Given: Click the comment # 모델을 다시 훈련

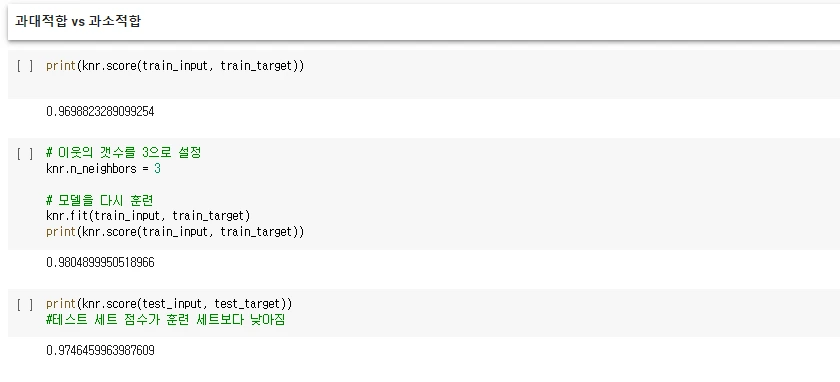Looking at the screenshot, I should 100,200.
